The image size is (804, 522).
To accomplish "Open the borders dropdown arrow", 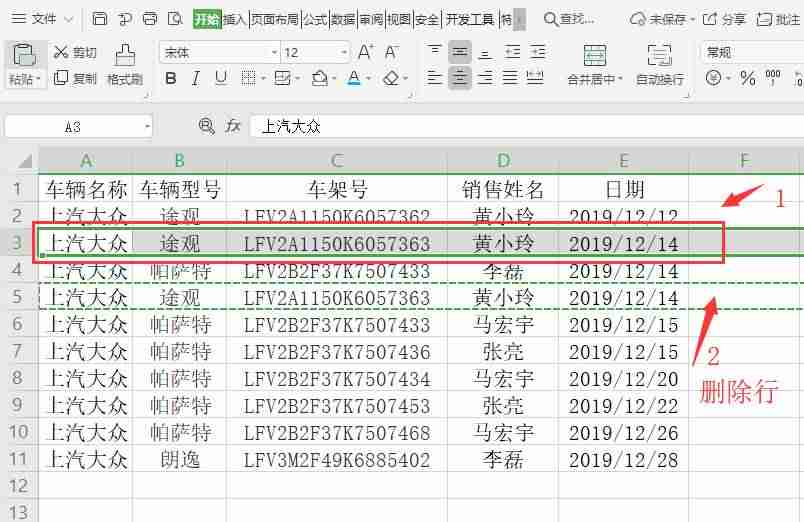I will pos(263,79).
